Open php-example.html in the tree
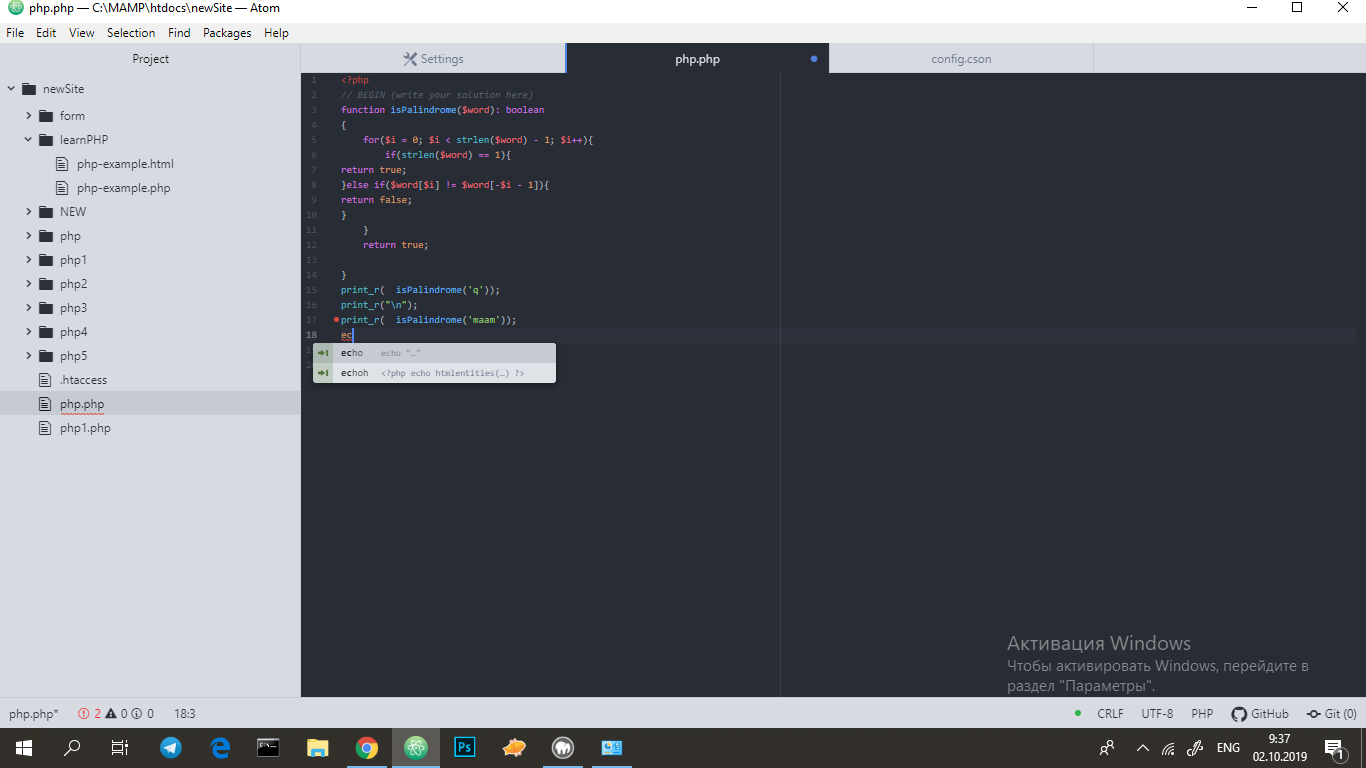 tap(125, 164)
